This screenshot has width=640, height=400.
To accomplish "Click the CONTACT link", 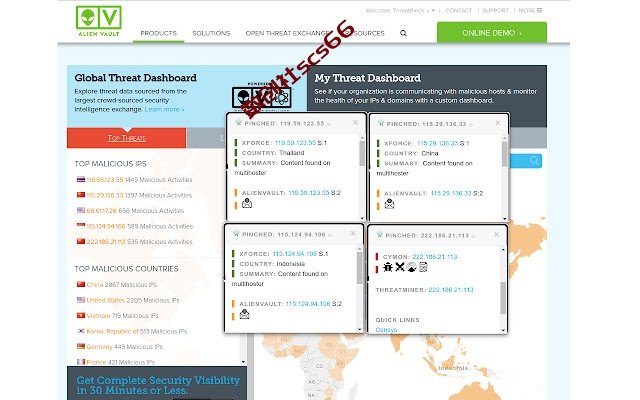I will click(458, 11).
